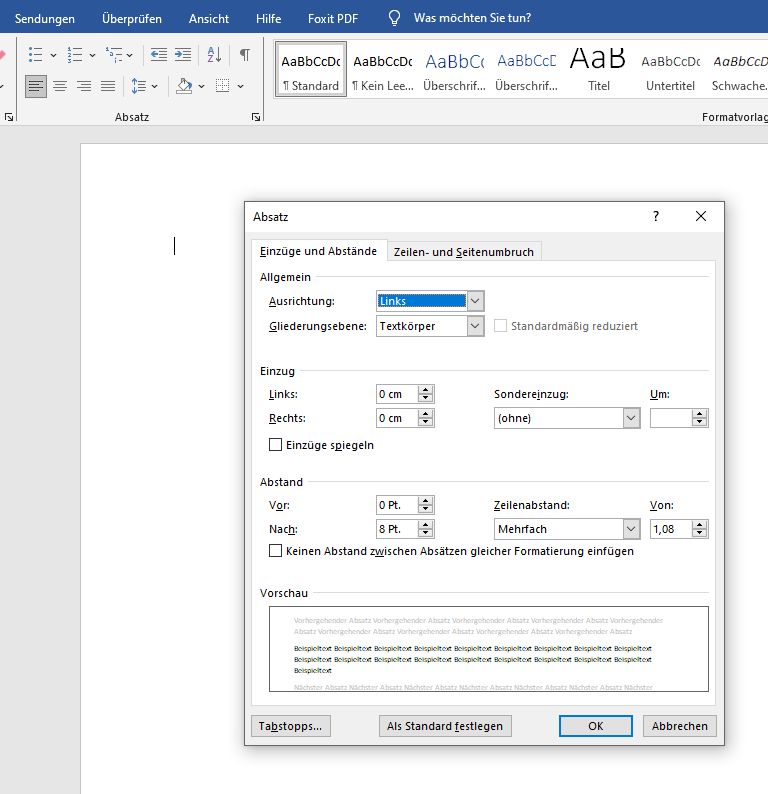Click the lightbulb tell-me icon

pyautogui.click(x=394, y=18)
